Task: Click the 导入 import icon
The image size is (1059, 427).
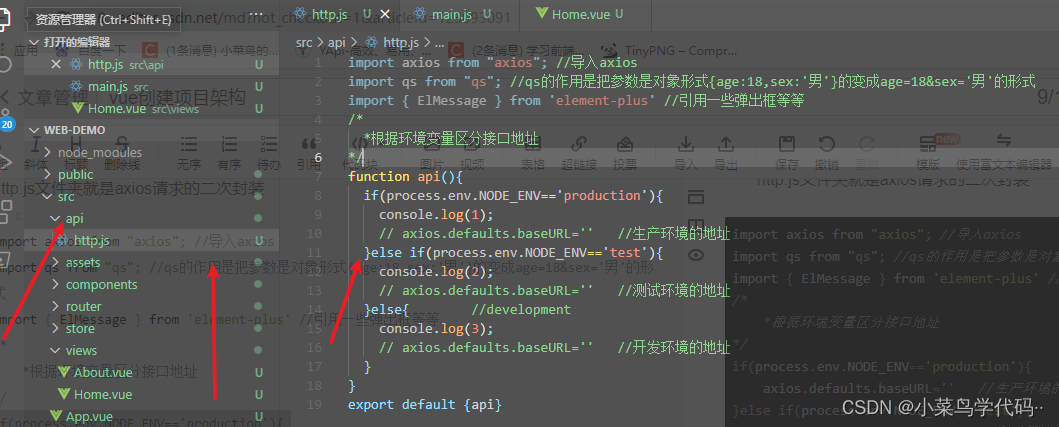Action: tap(686, 144)
